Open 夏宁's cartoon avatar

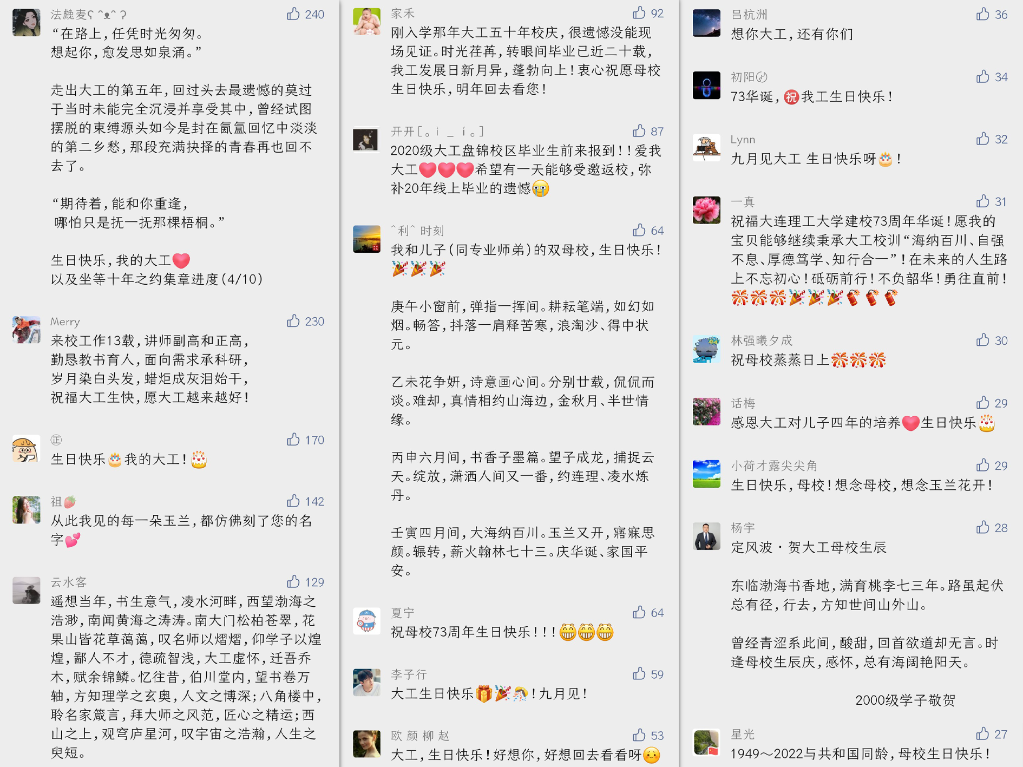tap(367, 620)
